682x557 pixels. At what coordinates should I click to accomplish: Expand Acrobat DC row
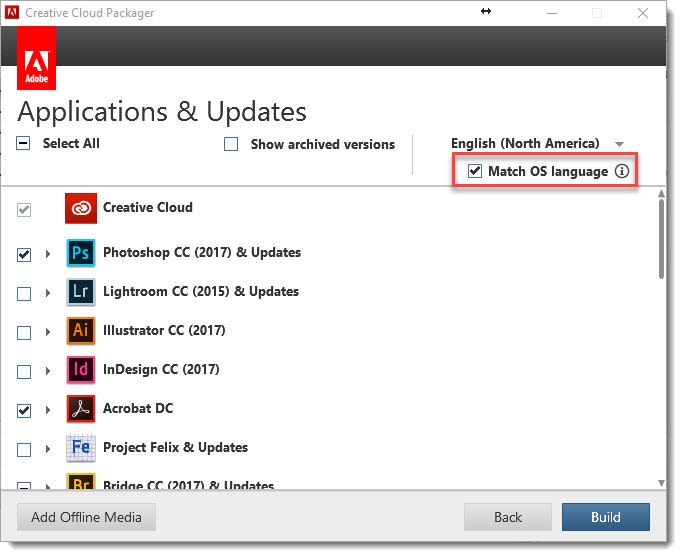(x=48, y=410)
